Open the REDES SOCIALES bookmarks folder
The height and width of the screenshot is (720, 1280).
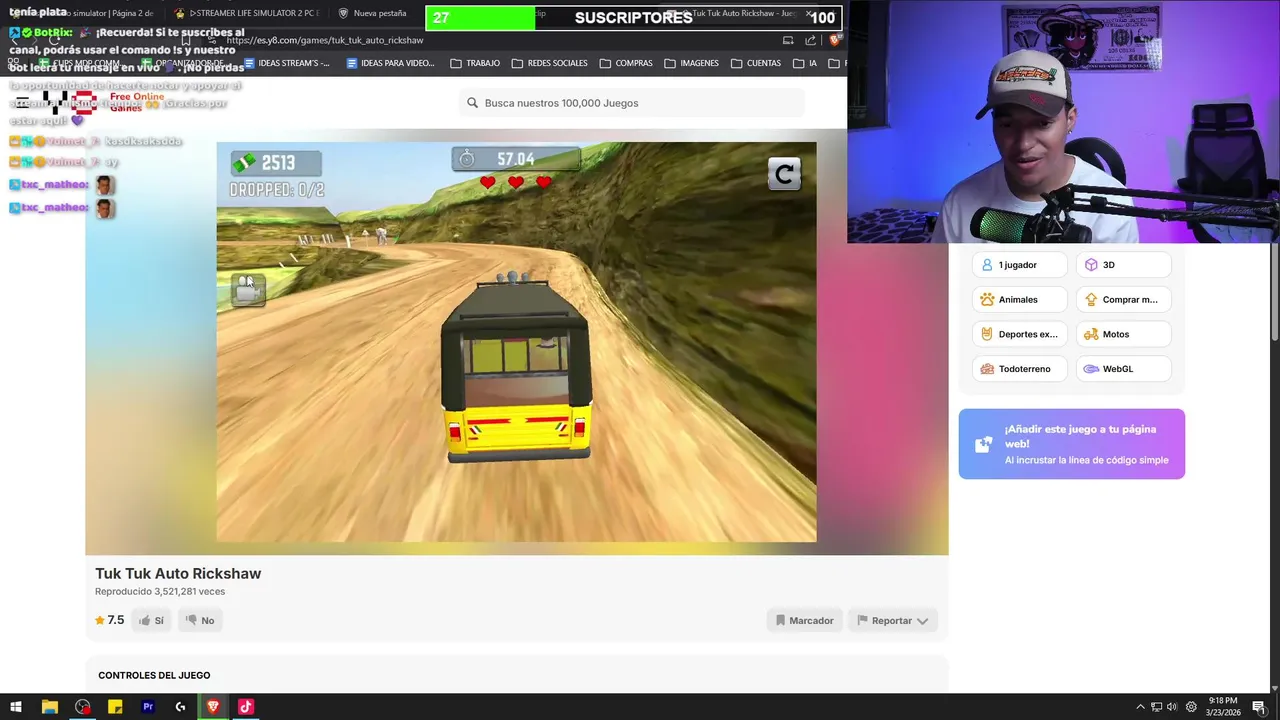click(x=549, y=63)
